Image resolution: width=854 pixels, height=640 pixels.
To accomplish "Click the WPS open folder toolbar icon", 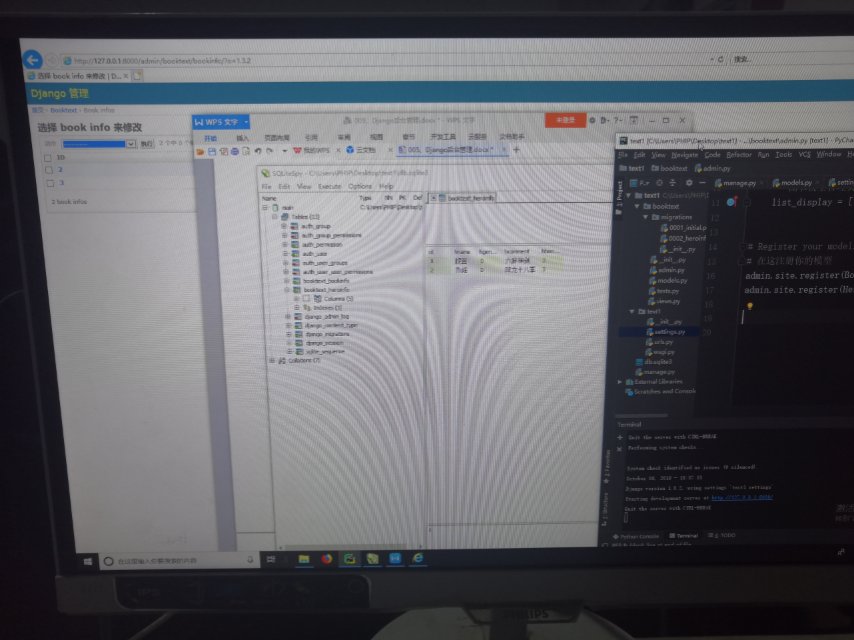I will [x=200, y=151].
